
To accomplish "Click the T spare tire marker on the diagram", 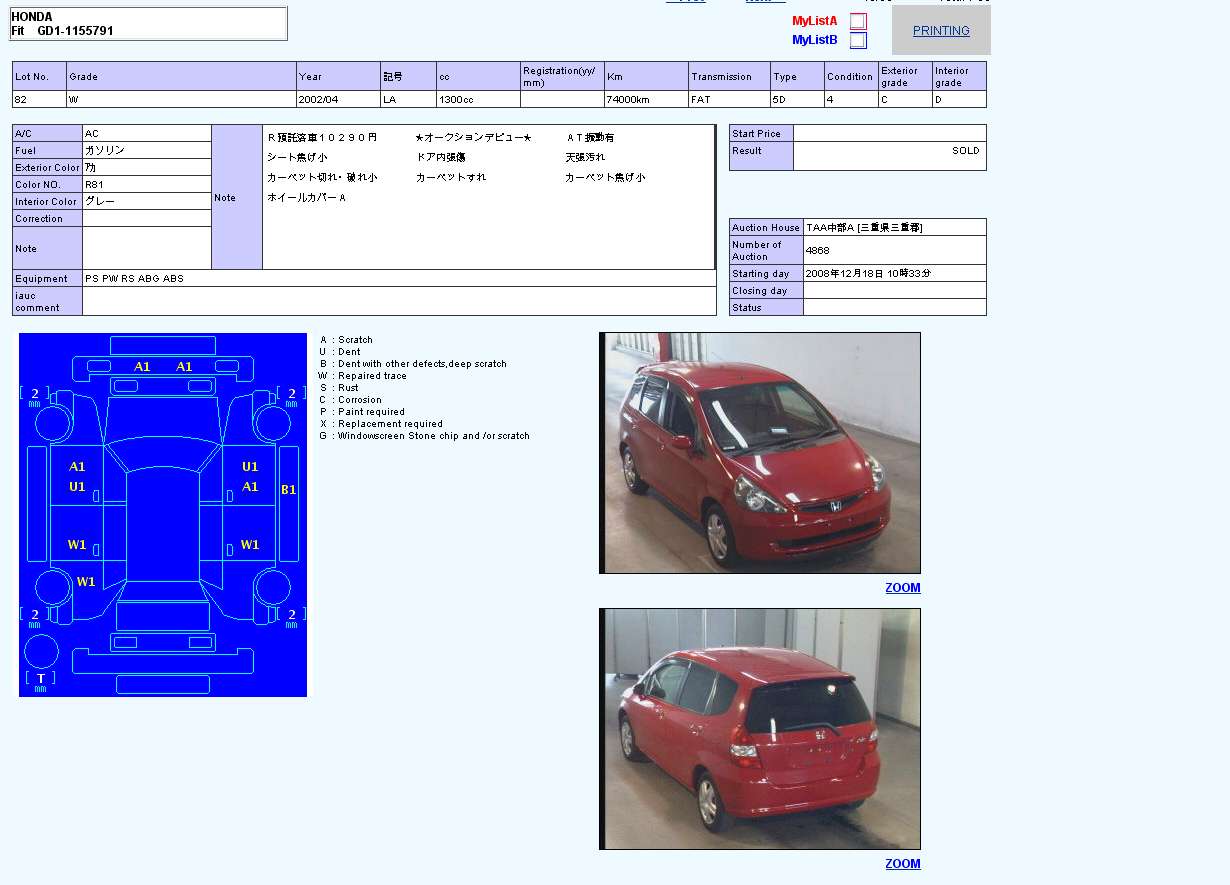I will [41, 679].
